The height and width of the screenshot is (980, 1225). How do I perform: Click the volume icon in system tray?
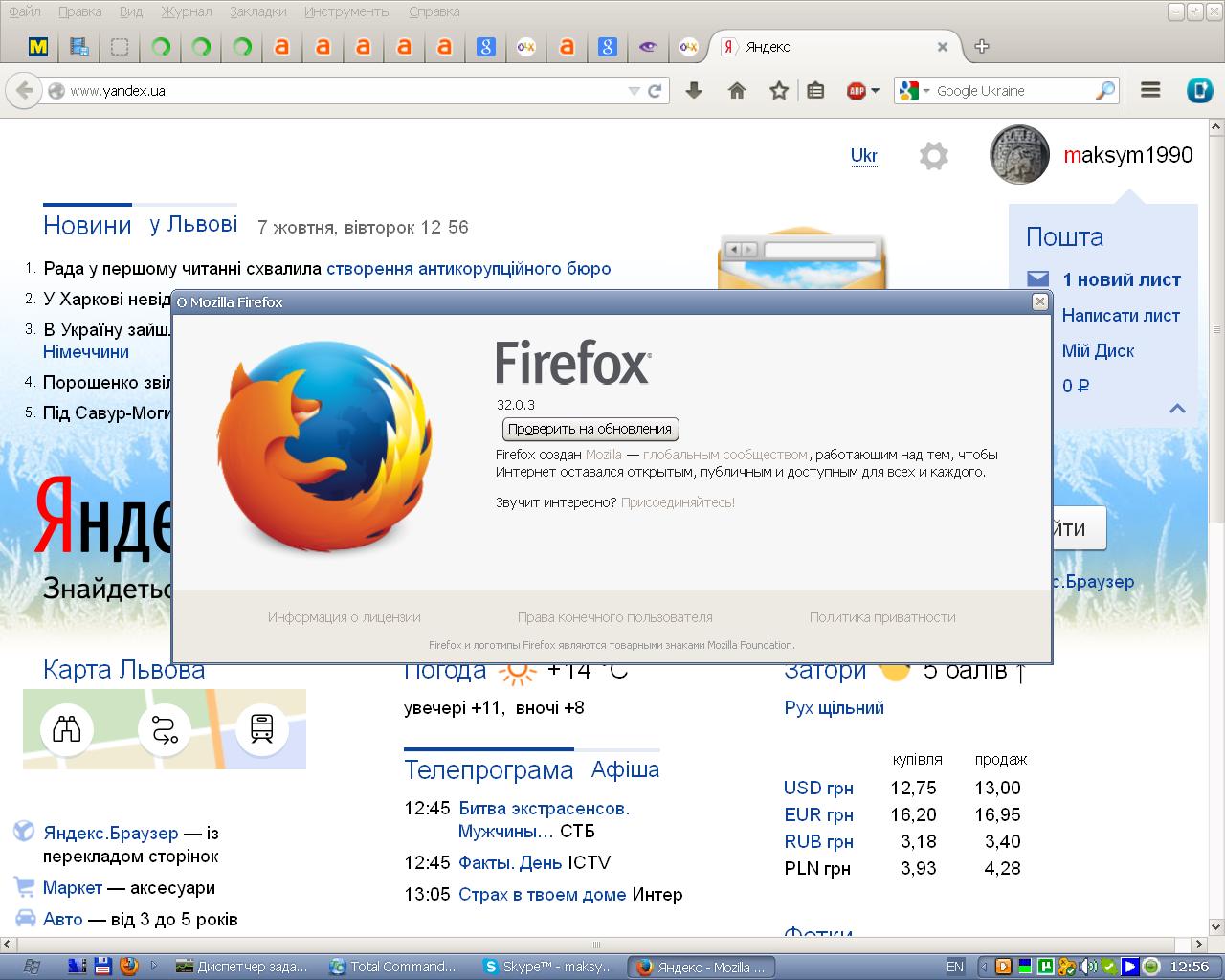pyautogui.click(x=1090, y=966)
